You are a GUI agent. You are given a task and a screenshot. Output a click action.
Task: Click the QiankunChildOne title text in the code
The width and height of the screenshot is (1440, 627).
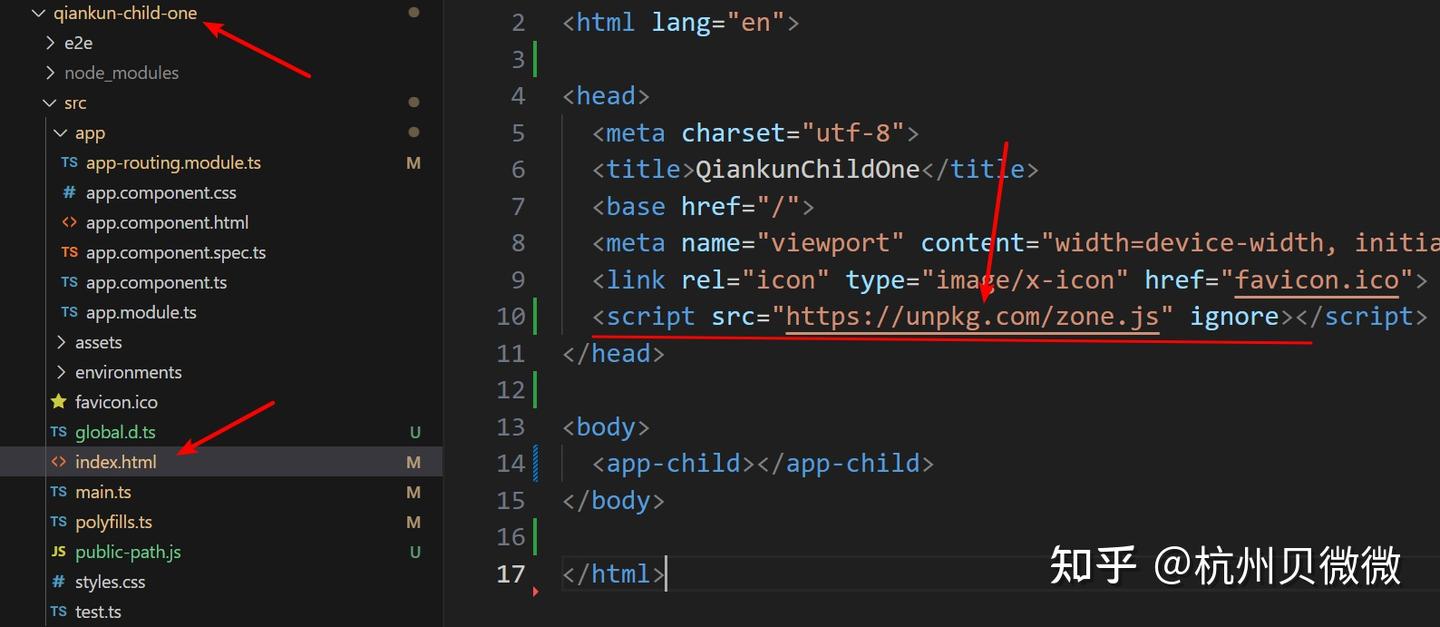[x=807, y=170]
